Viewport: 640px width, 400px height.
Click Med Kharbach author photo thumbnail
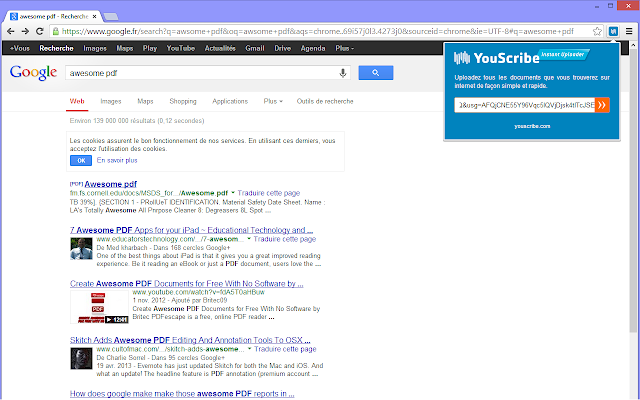tap(81, 249)
